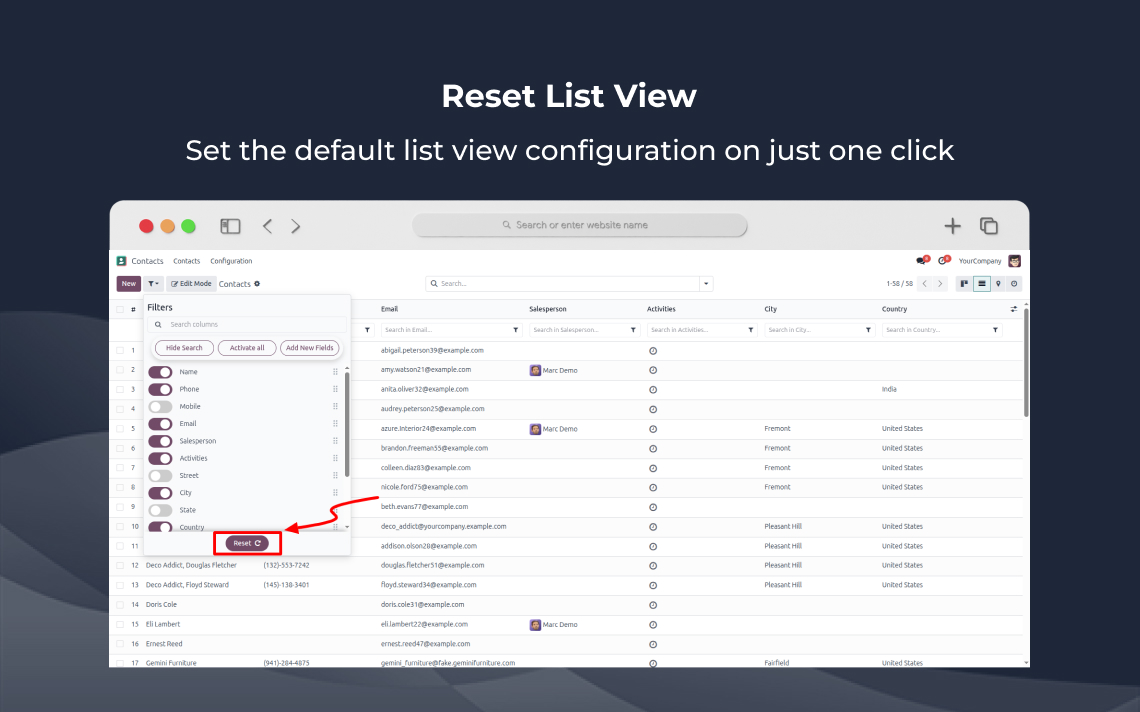Image resolution: width=1140 pixels, height=712 pixels.
Task: Disable the Salesperson column toggle
Action: (x=160, y=441)
